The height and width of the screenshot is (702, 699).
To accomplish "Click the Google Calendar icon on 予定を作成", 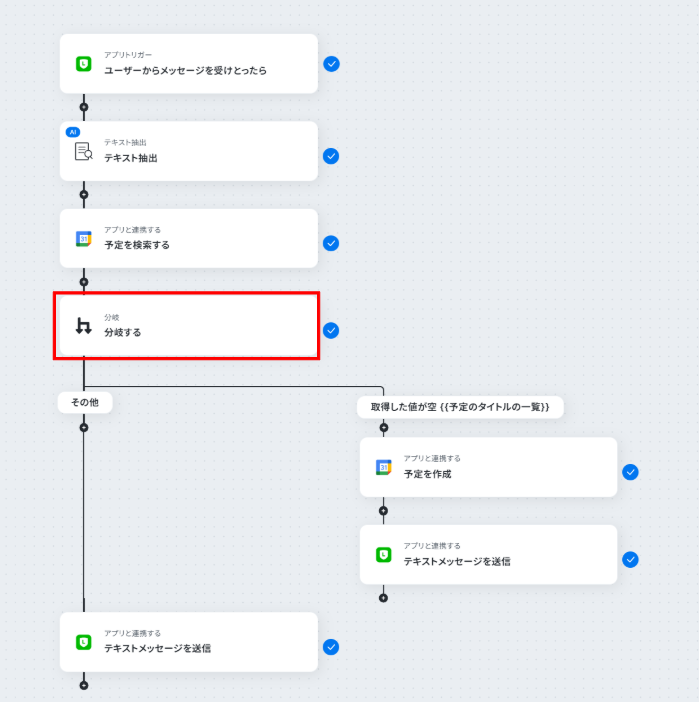I will pos(383,467).
